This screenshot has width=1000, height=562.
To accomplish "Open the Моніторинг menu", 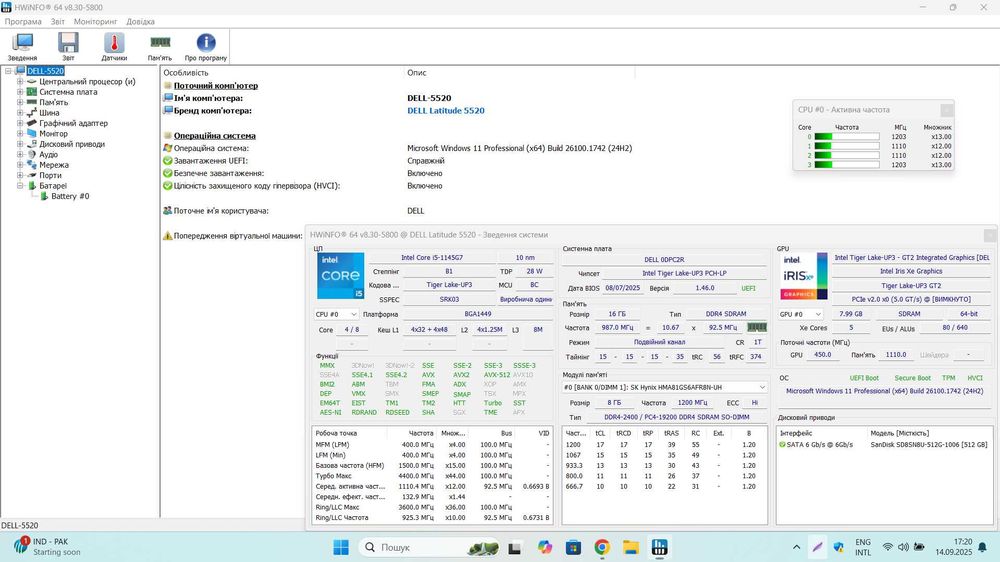I will [95, 22].
